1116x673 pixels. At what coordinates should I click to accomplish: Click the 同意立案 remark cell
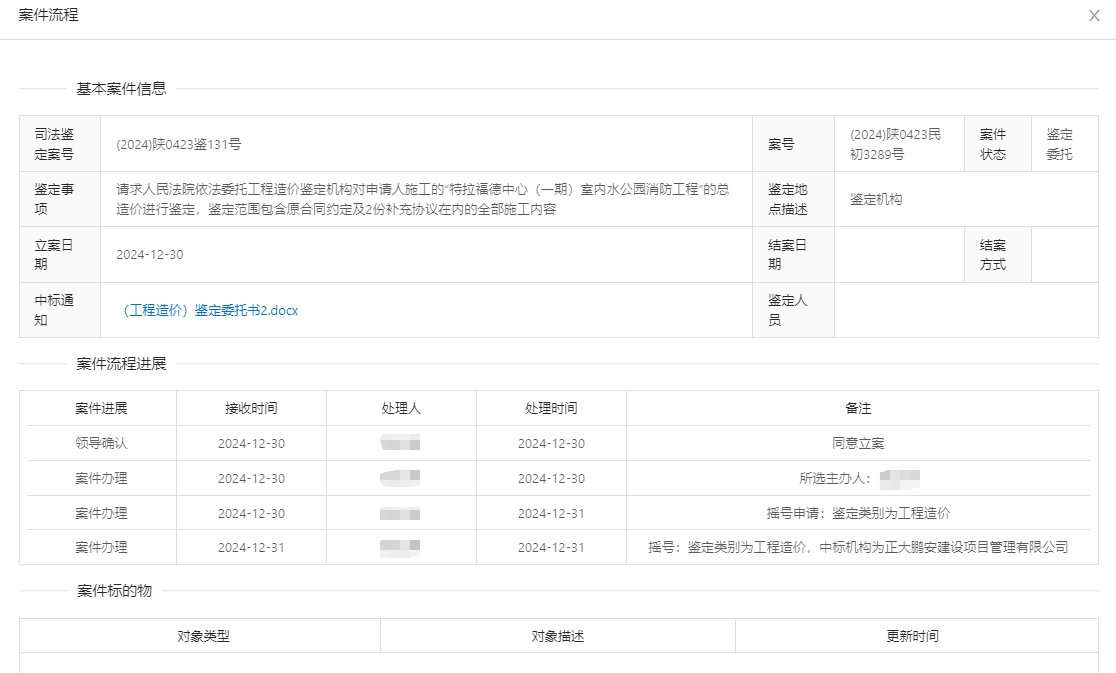pyautogui.click(x=858, y=443)
